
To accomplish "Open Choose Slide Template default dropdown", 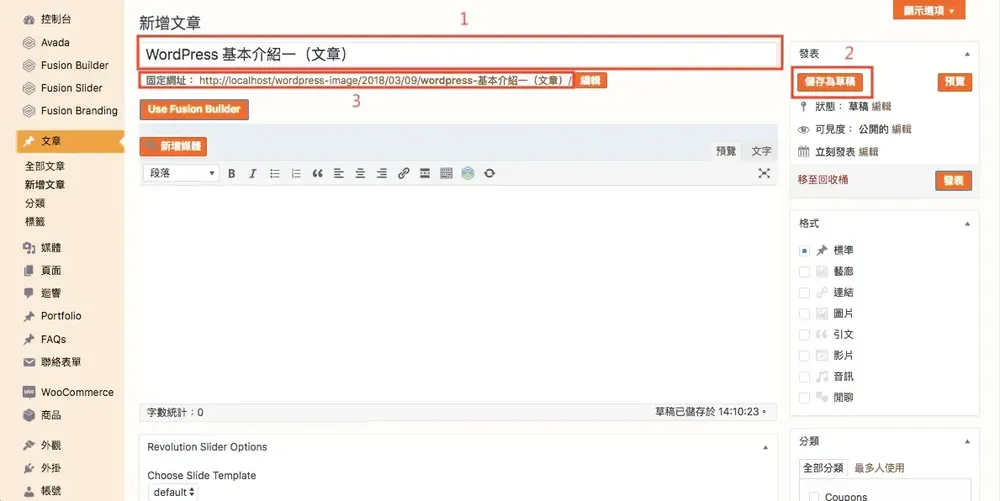I will [x=173, y=492].
